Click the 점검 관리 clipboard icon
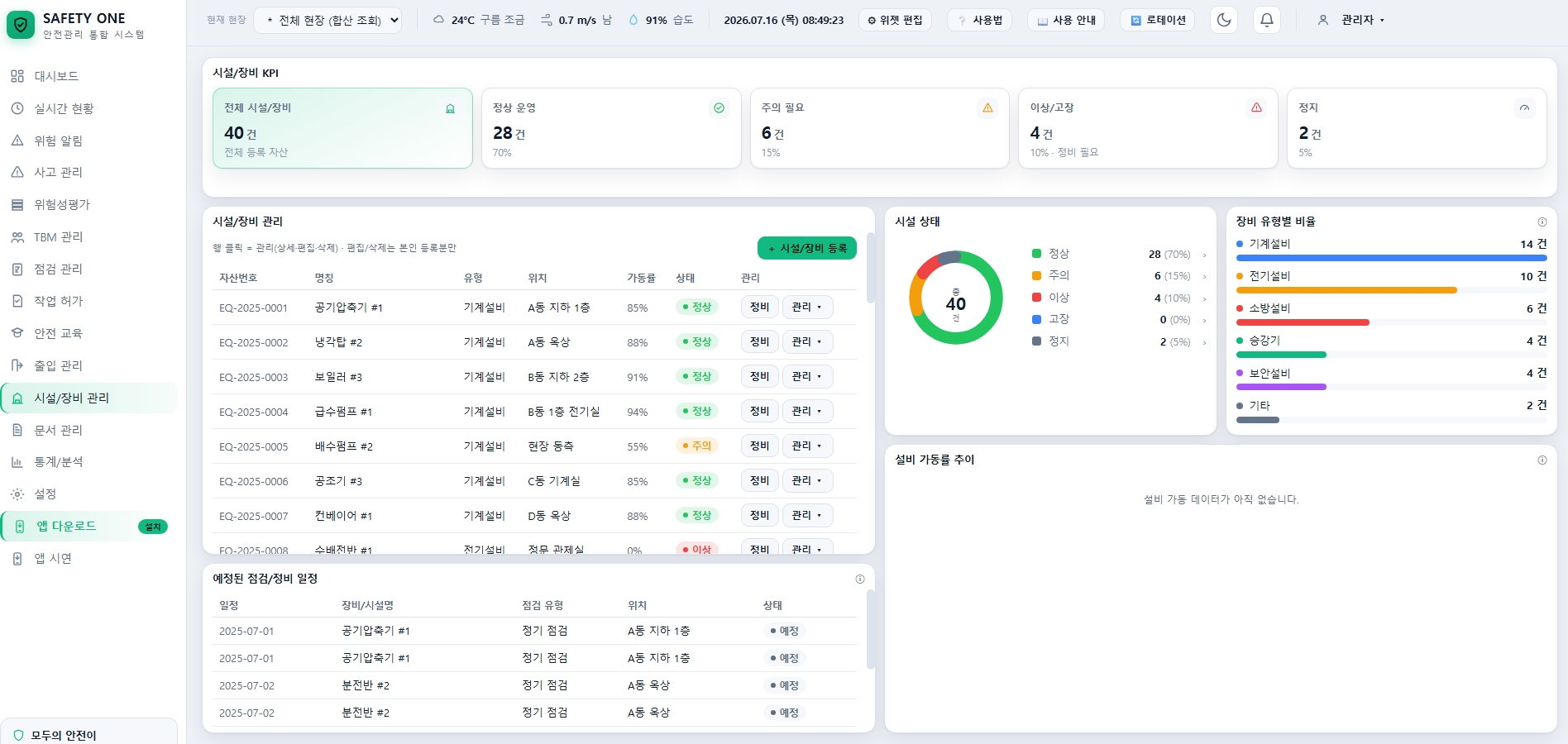1568x744 pixels. point(17,269)
